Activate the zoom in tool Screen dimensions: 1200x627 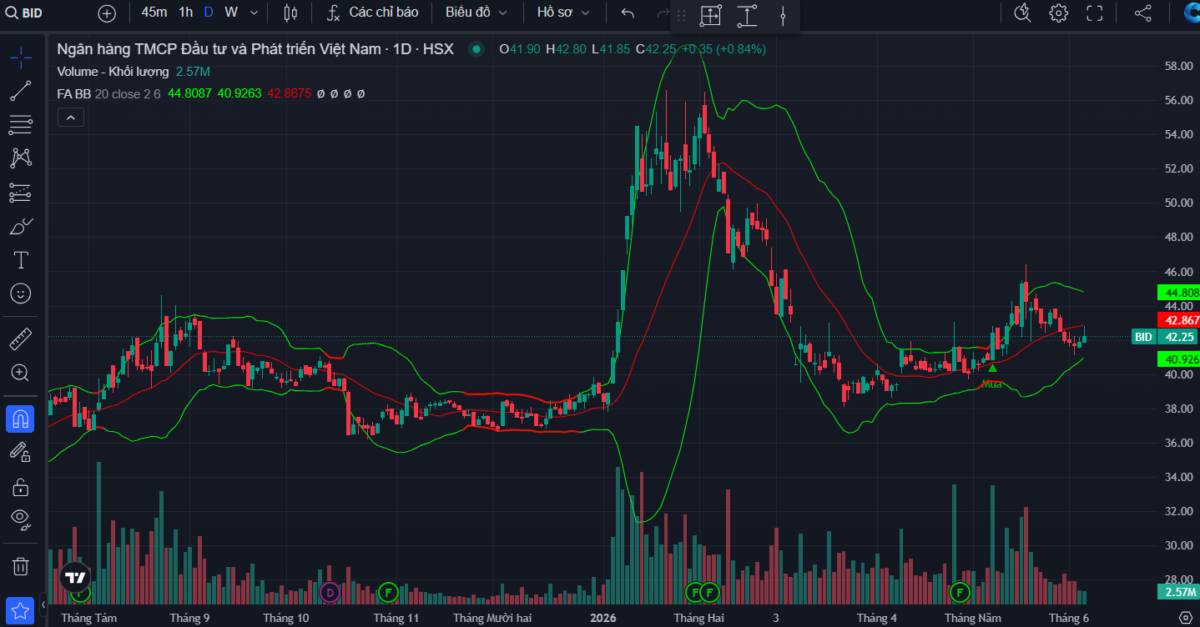click(20, 372)
